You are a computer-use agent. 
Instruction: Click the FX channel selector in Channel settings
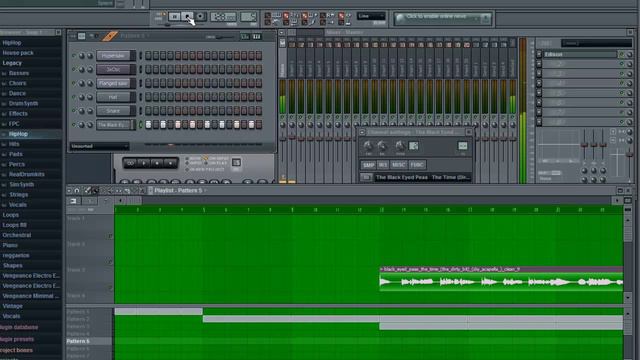pyautogui.click(x=462, y=146)
